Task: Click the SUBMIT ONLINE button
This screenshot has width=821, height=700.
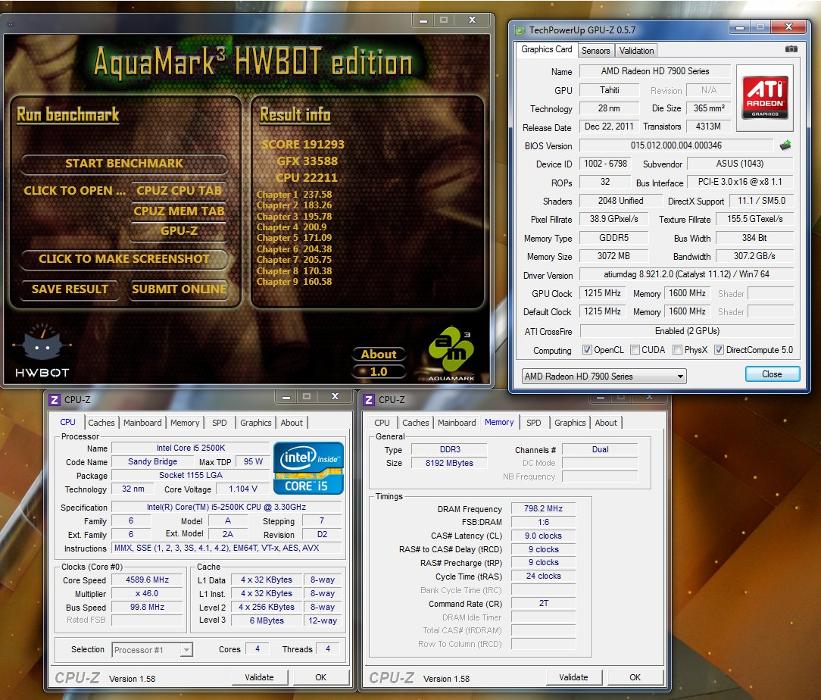Action: 179,289
